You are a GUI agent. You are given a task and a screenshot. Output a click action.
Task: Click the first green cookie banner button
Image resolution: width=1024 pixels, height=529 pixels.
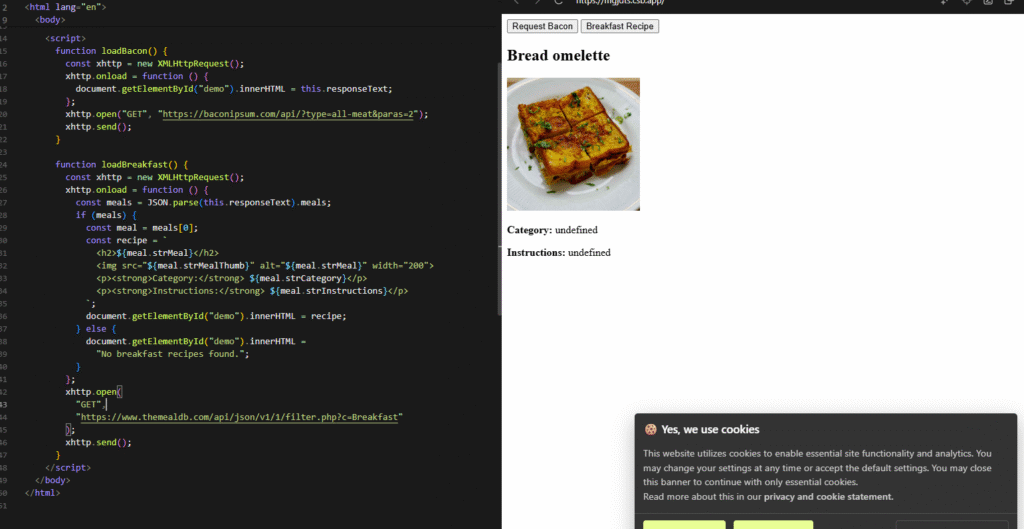tap(684, 524)
